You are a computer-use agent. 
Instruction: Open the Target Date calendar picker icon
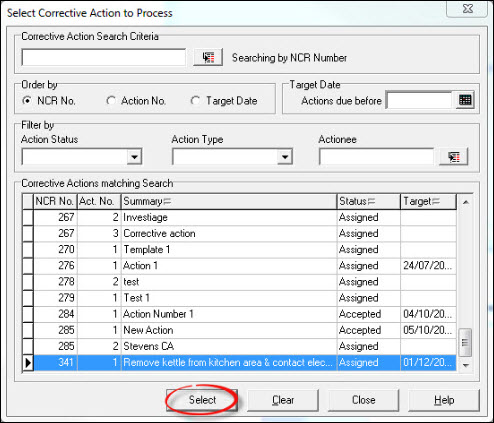(465, 100)
